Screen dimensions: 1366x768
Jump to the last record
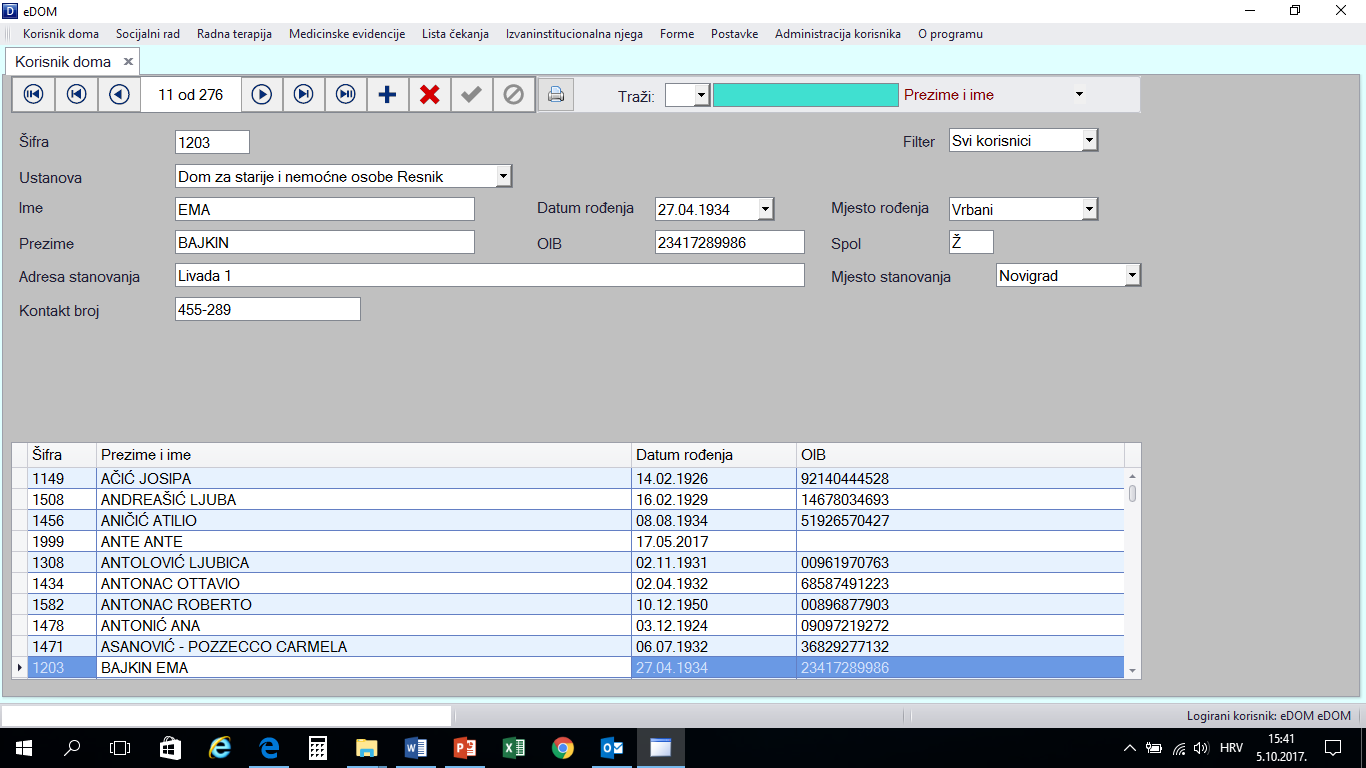(346, 94)
